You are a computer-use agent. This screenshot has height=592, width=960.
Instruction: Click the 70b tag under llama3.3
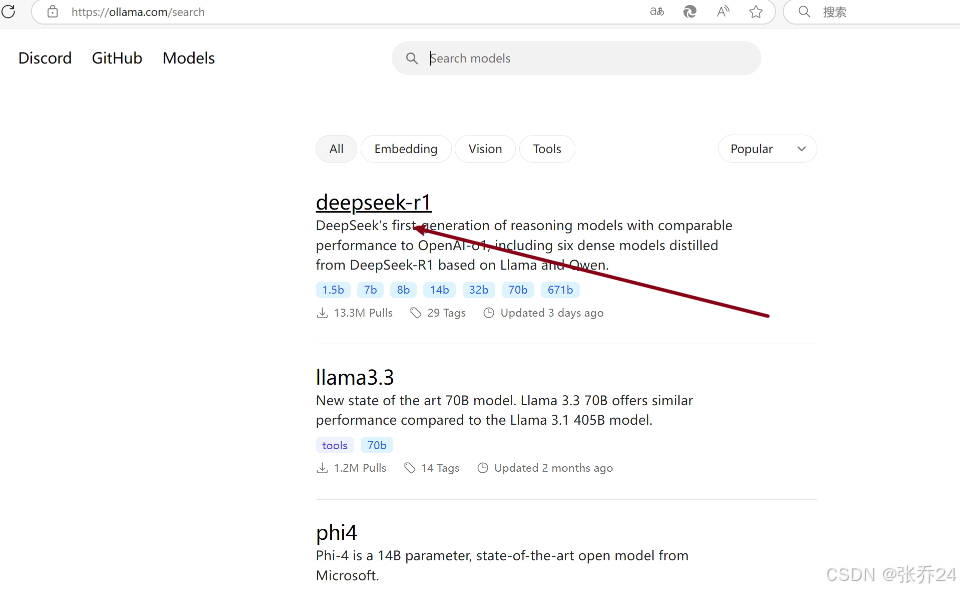point(377,445)
